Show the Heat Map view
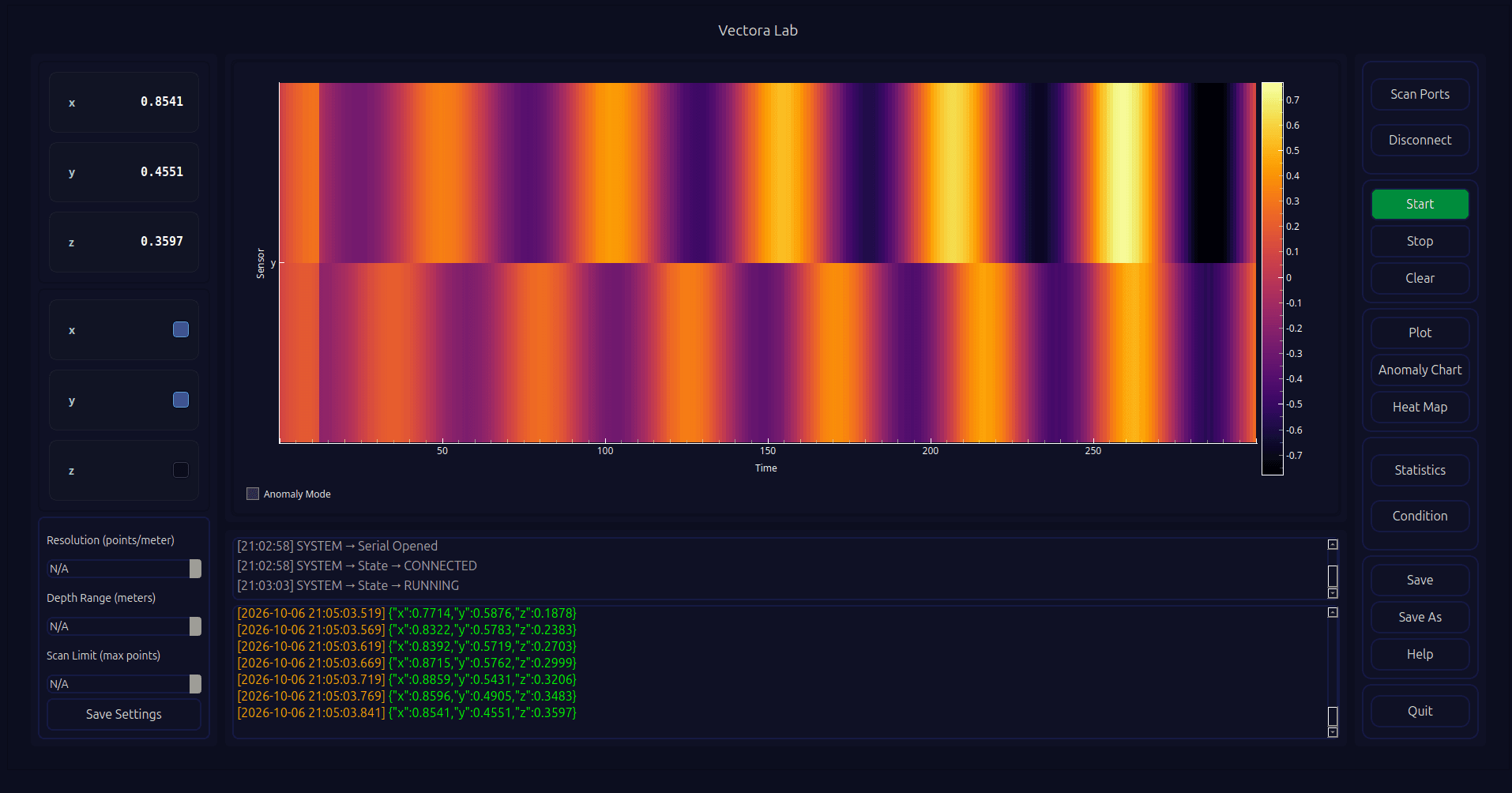The height and width of the screenshot is (793, 1512). (1420, 407)
